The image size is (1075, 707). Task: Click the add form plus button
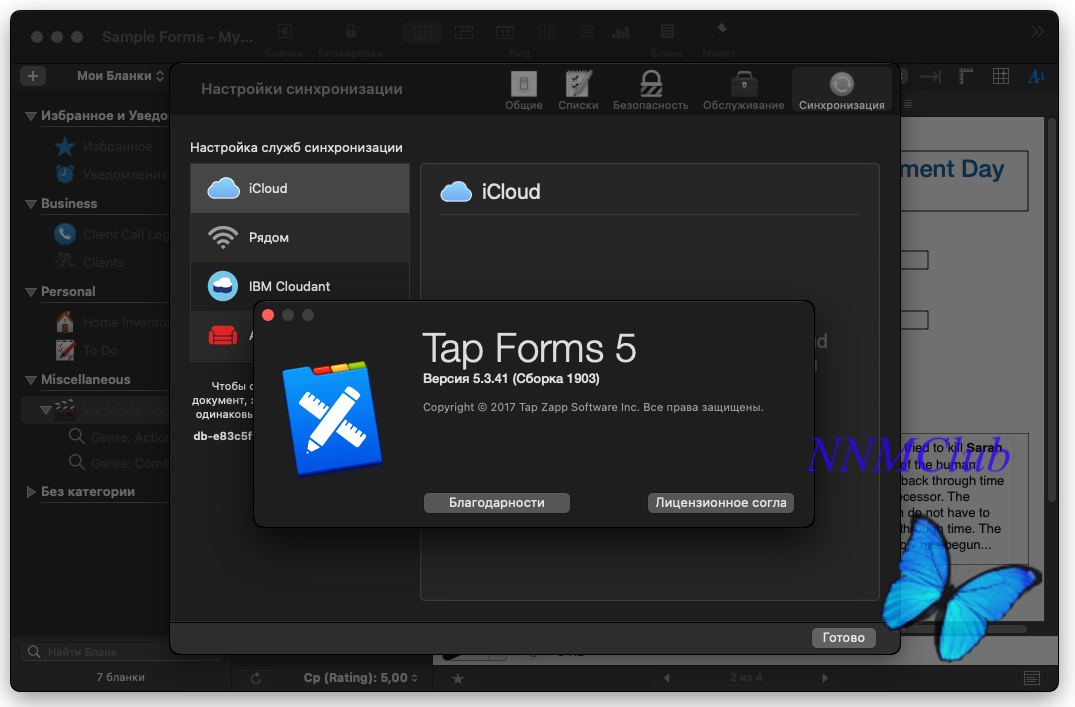coord(33,75)
